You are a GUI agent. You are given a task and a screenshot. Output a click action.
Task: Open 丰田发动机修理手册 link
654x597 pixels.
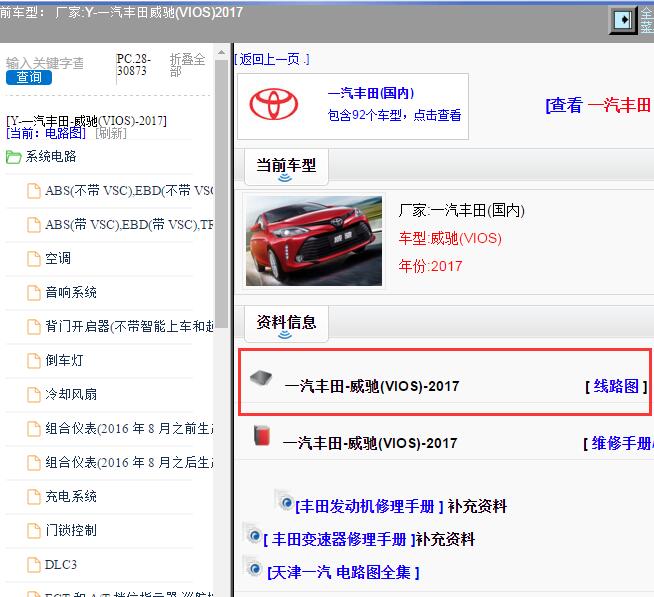click(369, 506)
